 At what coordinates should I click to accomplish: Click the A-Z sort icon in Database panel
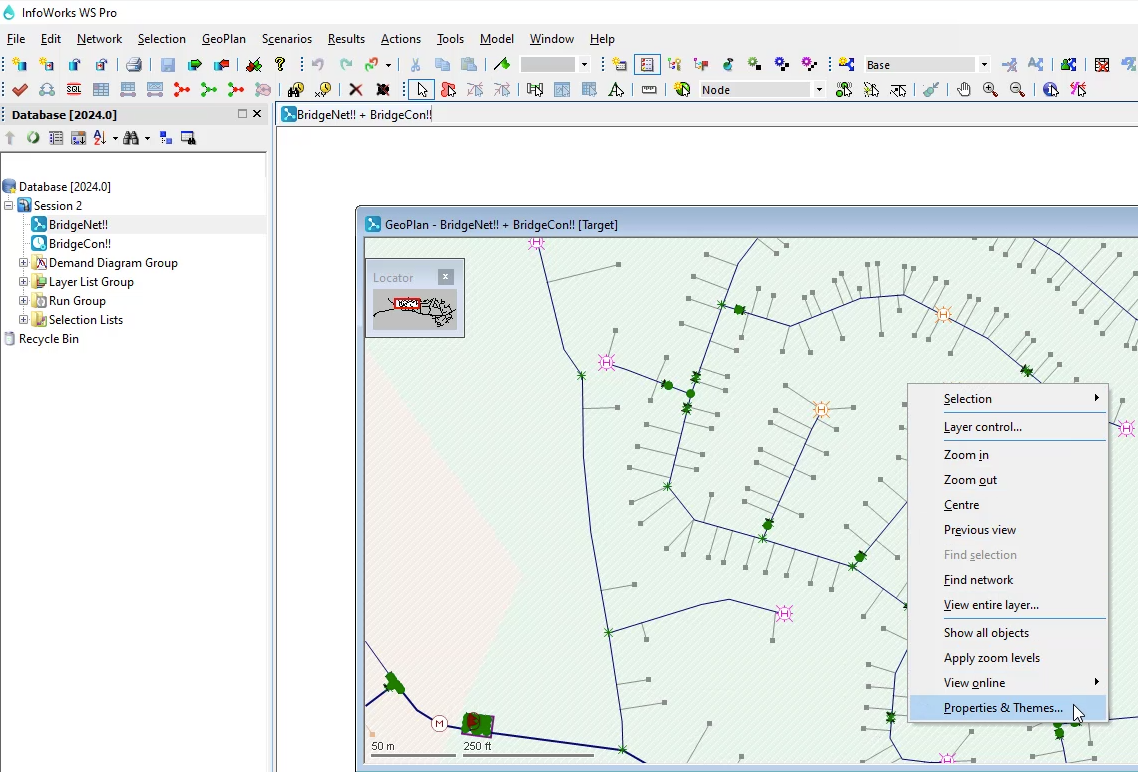[x=99, y=138]
